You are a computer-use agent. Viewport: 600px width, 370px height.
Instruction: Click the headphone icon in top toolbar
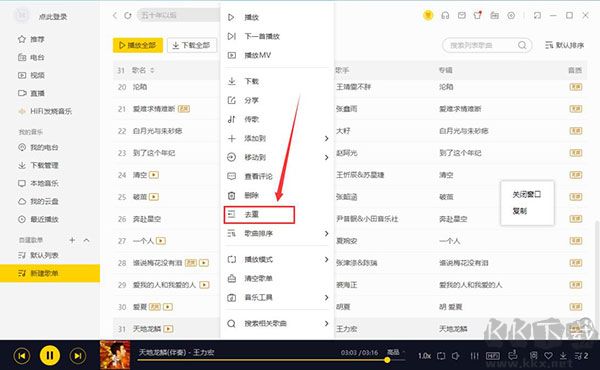(445, 15)
